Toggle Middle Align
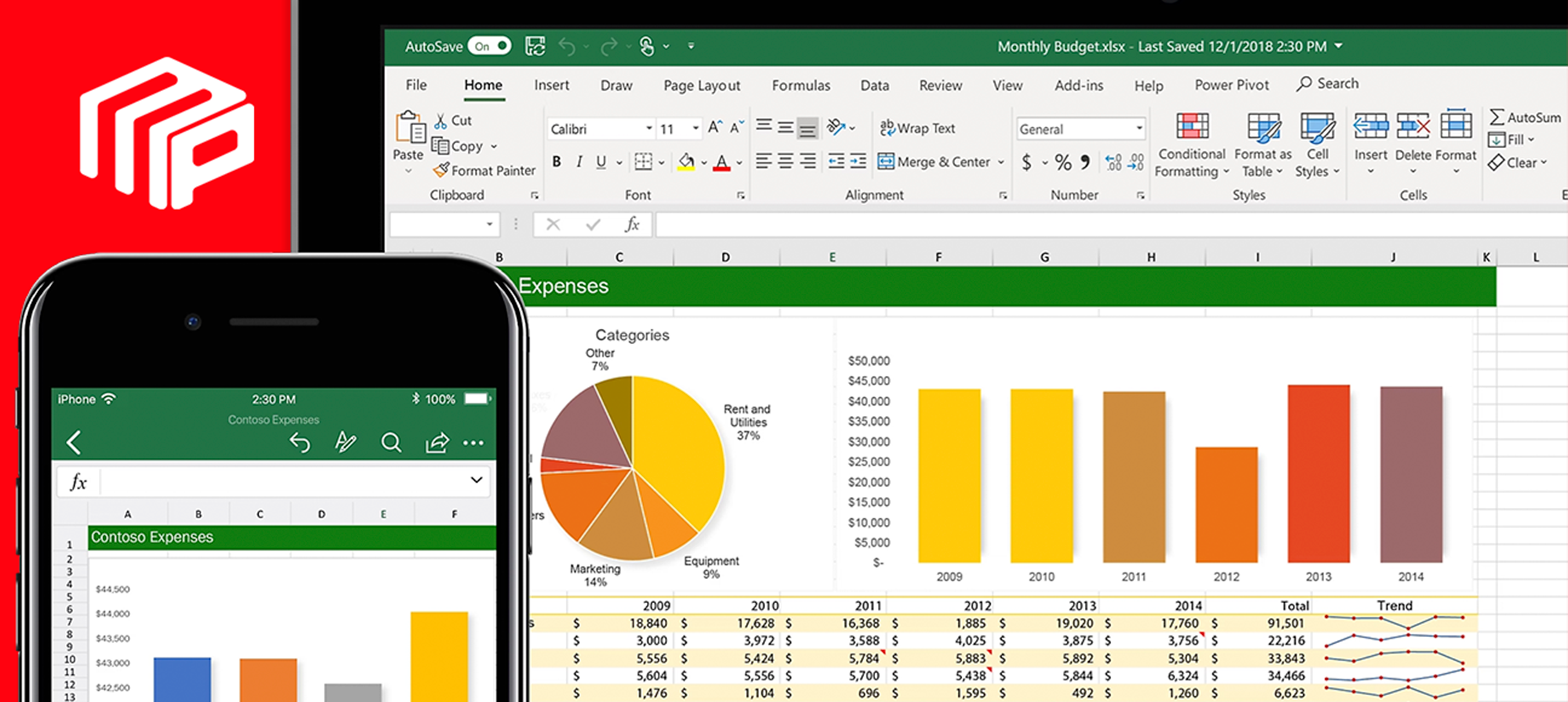Viewport: 1568px width, 702px height. coord(786,127)
